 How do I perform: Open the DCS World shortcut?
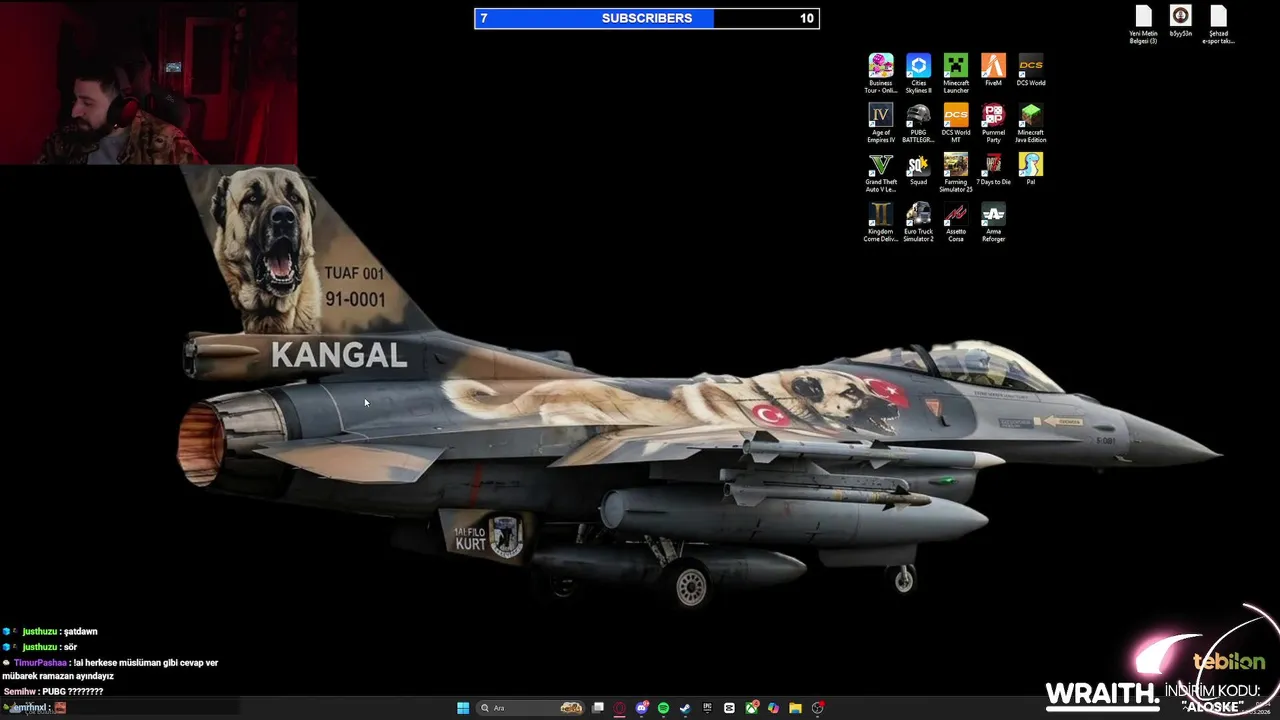pyautogui.click(x=1031, y=70)
